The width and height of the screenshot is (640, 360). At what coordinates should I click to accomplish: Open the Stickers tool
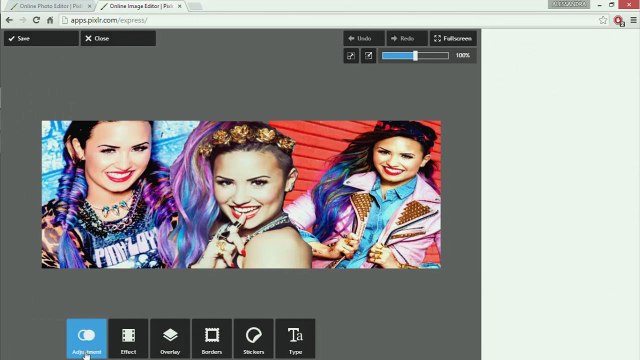pos(253,338)
